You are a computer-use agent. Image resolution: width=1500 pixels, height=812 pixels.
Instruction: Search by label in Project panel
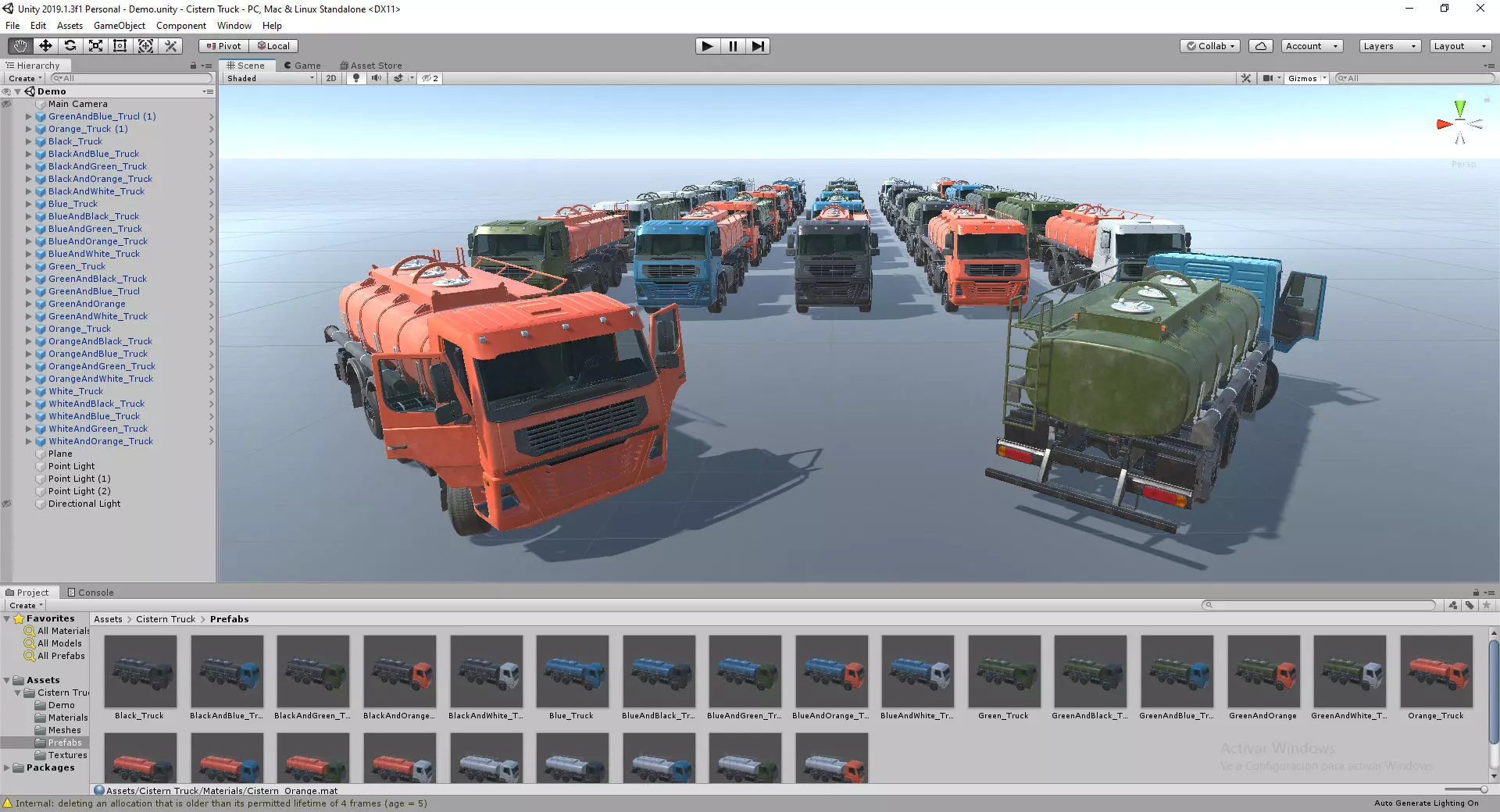1470,605
